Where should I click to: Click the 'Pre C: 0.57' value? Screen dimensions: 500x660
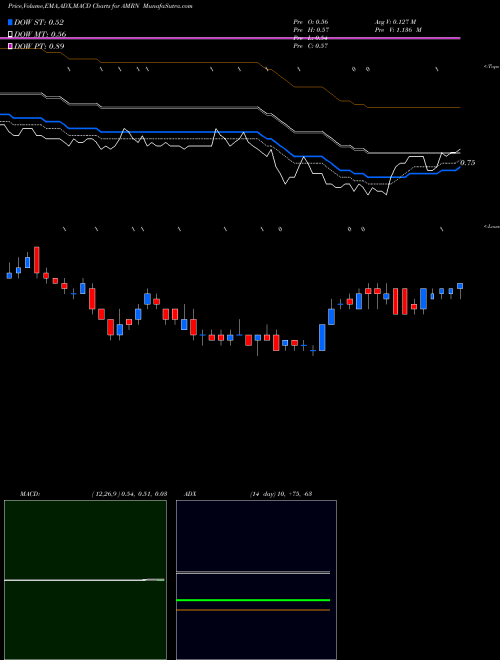(x=311, y=46)
